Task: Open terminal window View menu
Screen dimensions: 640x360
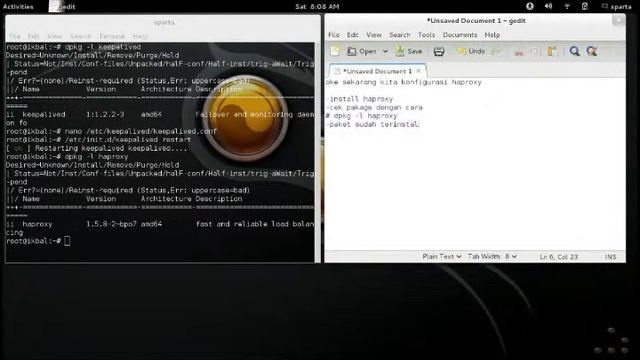Action: [x=54, y=36]
